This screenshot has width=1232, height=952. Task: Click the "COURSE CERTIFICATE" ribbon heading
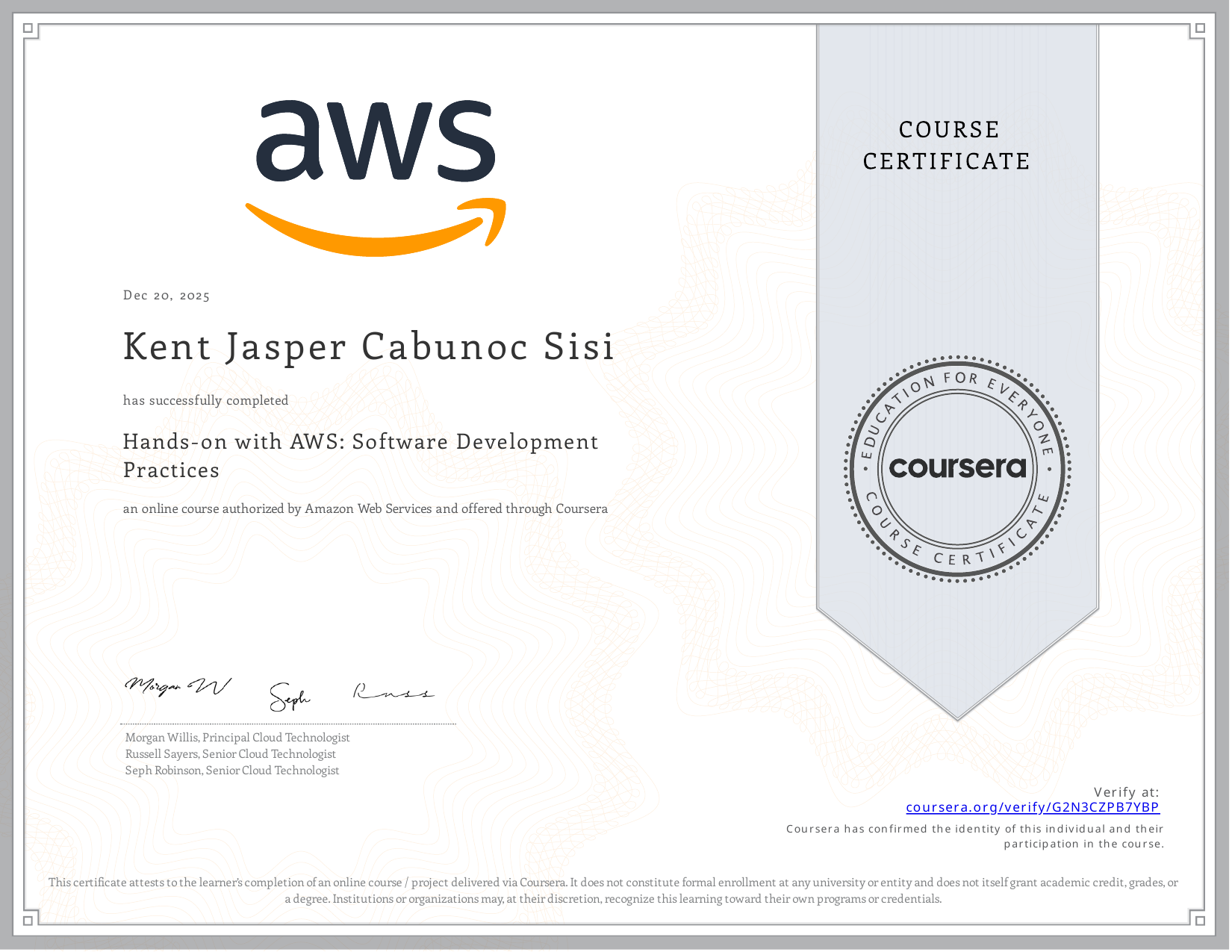click(x=948, y=146)
